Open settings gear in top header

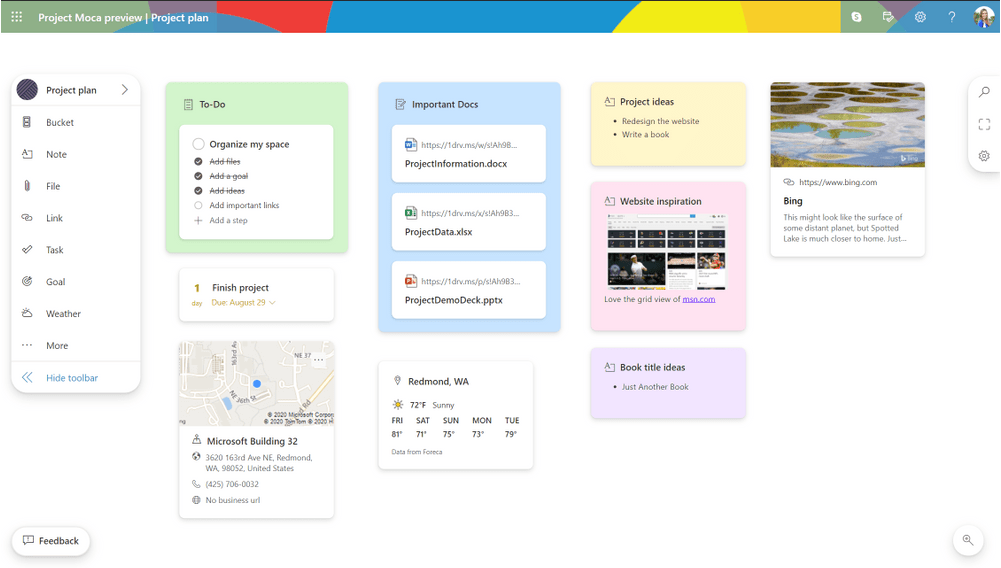(920, 17)
